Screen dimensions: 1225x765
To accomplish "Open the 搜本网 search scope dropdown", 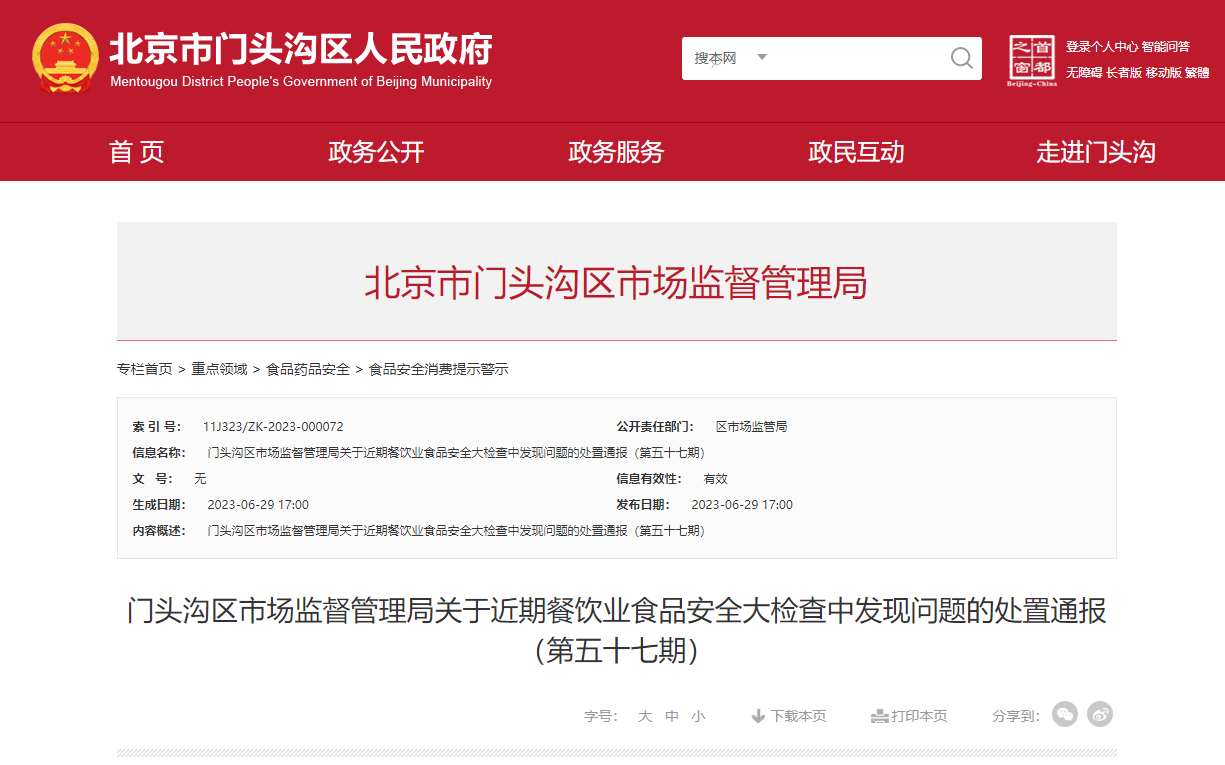I will [730, 58].
